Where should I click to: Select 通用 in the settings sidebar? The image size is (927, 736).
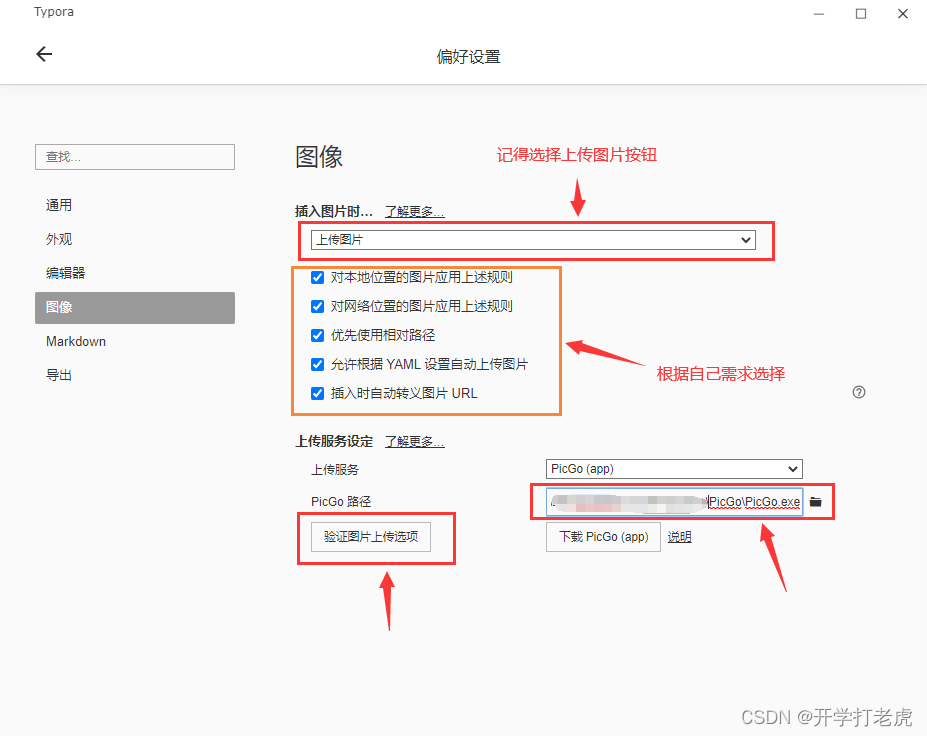(135, 205)
